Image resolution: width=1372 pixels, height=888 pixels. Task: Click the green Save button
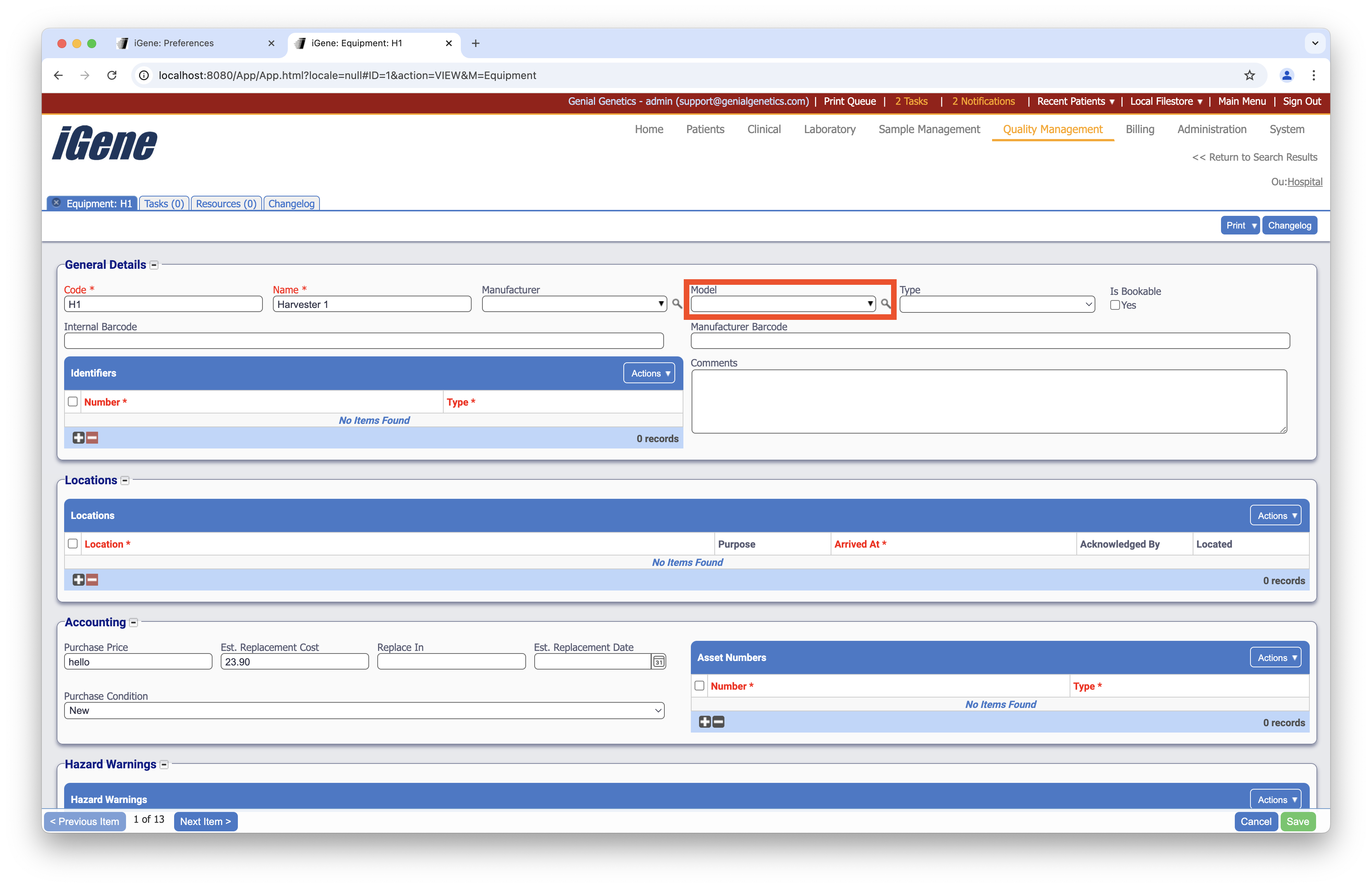(x=1298, y=821)
